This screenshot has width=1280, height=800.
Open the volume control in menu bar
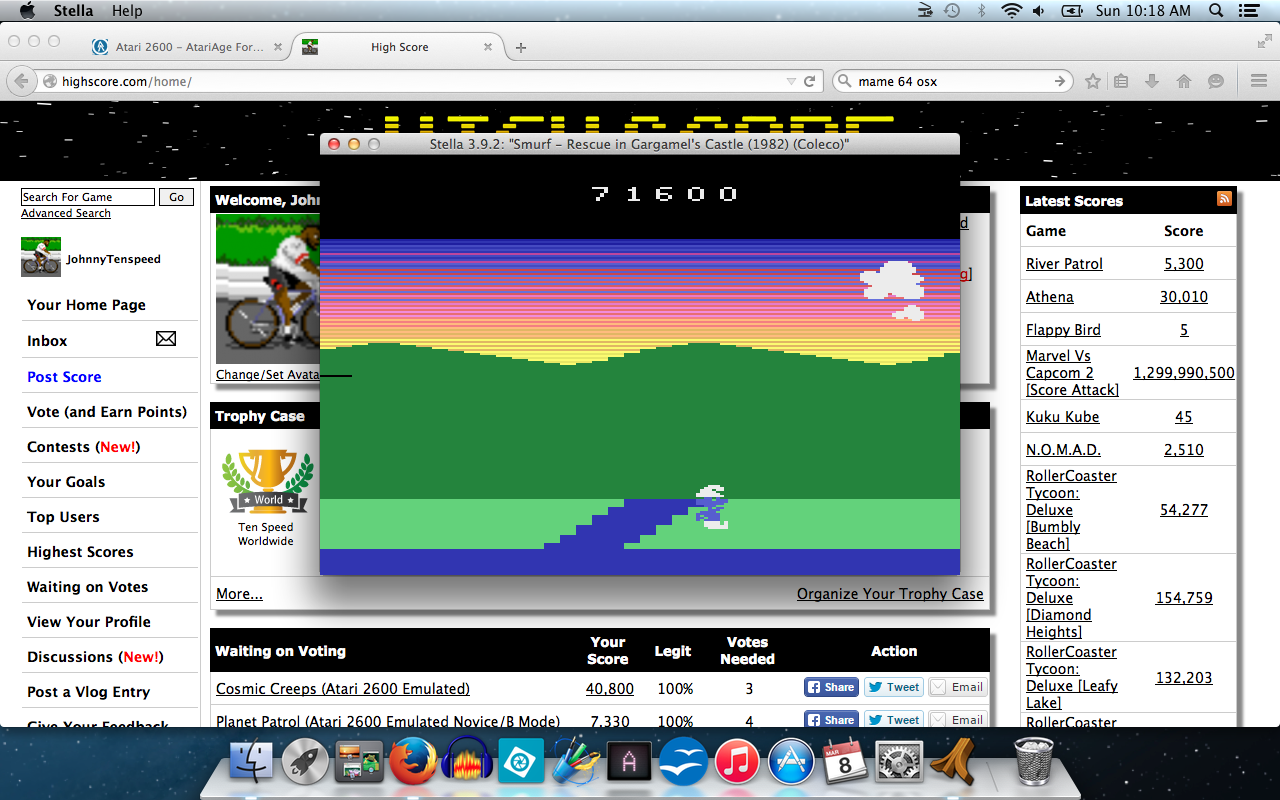tap(1039, 11)
